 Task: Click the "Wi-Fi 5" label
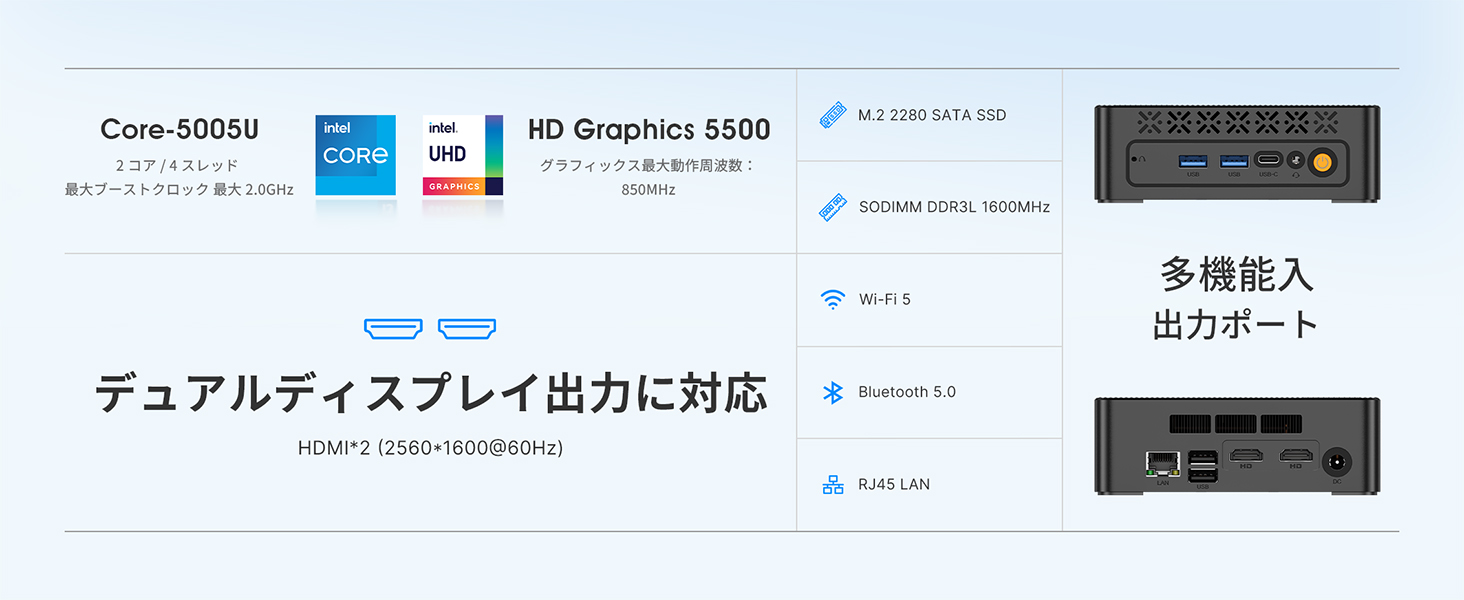pos(884,299)
